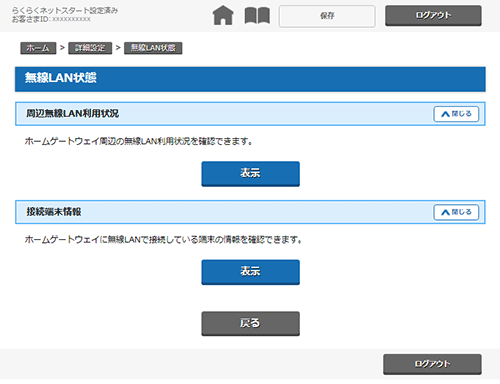The width and height of the screenshot is (500, 384).
Task: Click the 戻る back button
Action: [250, 323]
